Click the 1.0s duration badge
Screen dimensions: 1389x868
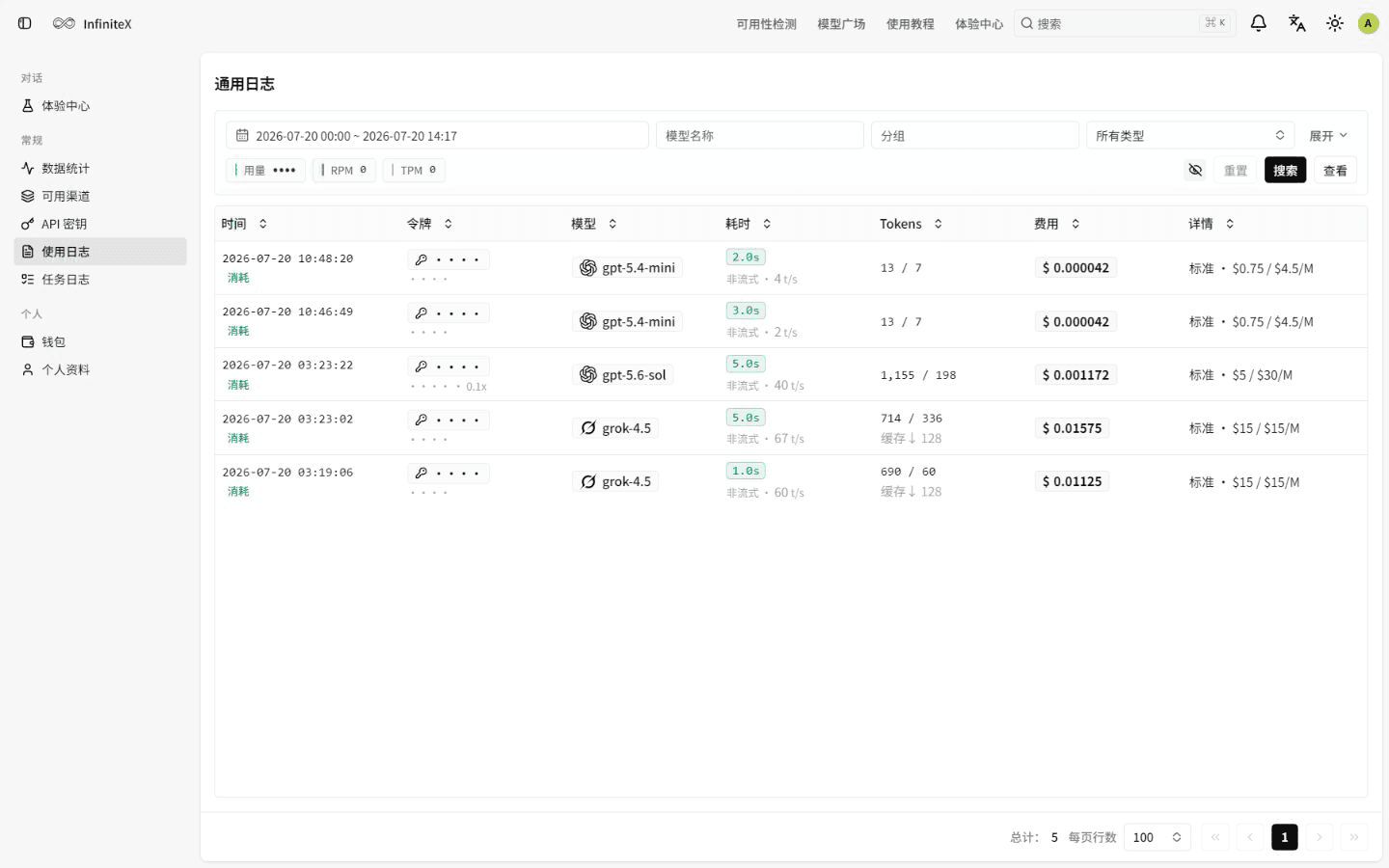point(746,471)
